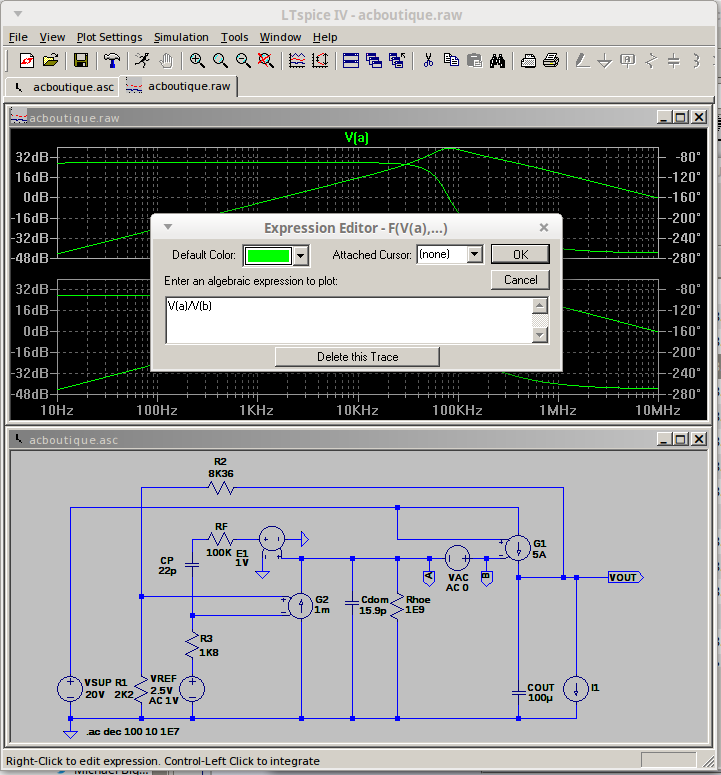Click the G1 5A current source symbol
Screen dimensions: 721x775
[518, 548]
